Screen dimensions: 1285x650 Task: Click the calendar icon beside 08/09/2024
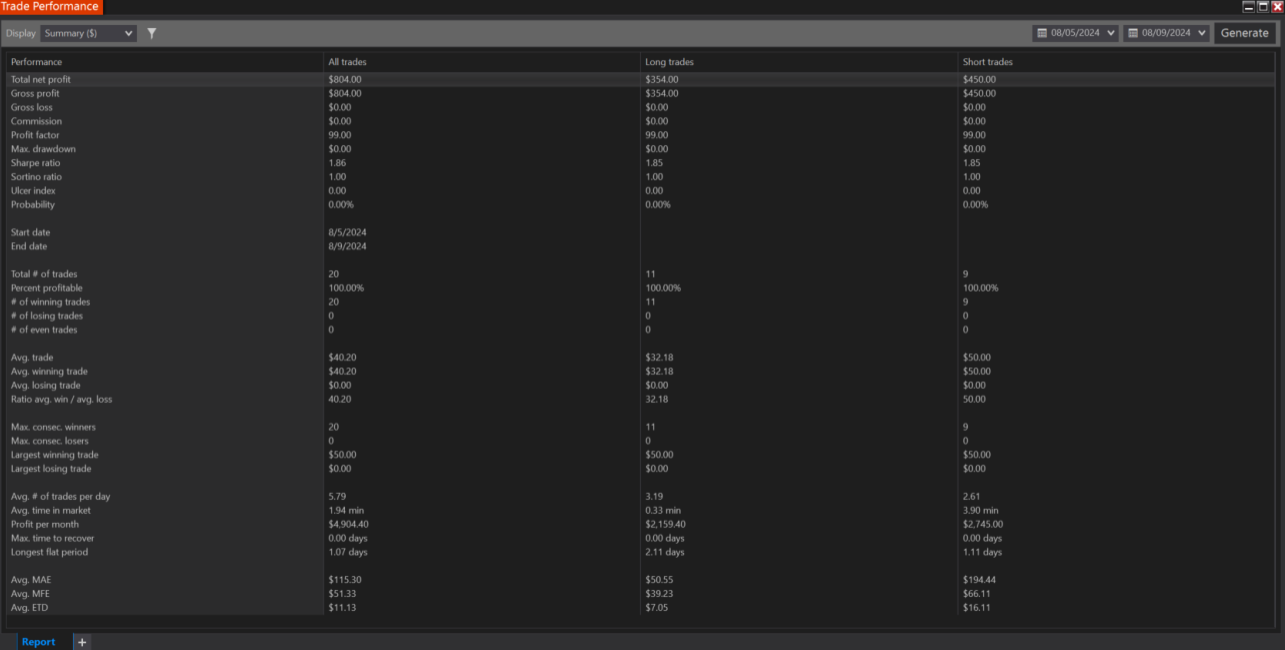(x=1133, y=33)
